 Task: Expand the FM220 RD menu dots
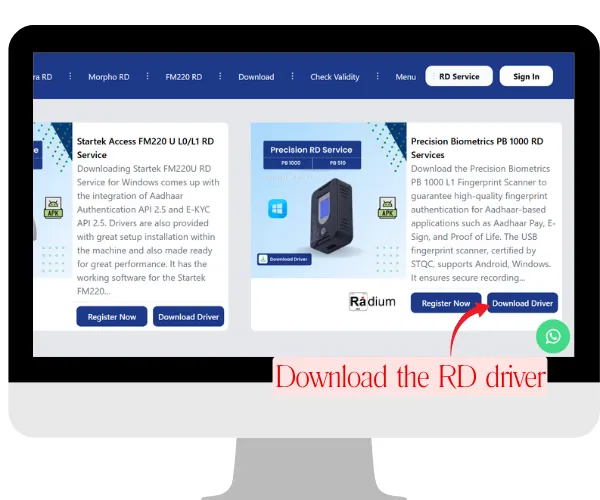pyautogui.click(x=220, y=76)
